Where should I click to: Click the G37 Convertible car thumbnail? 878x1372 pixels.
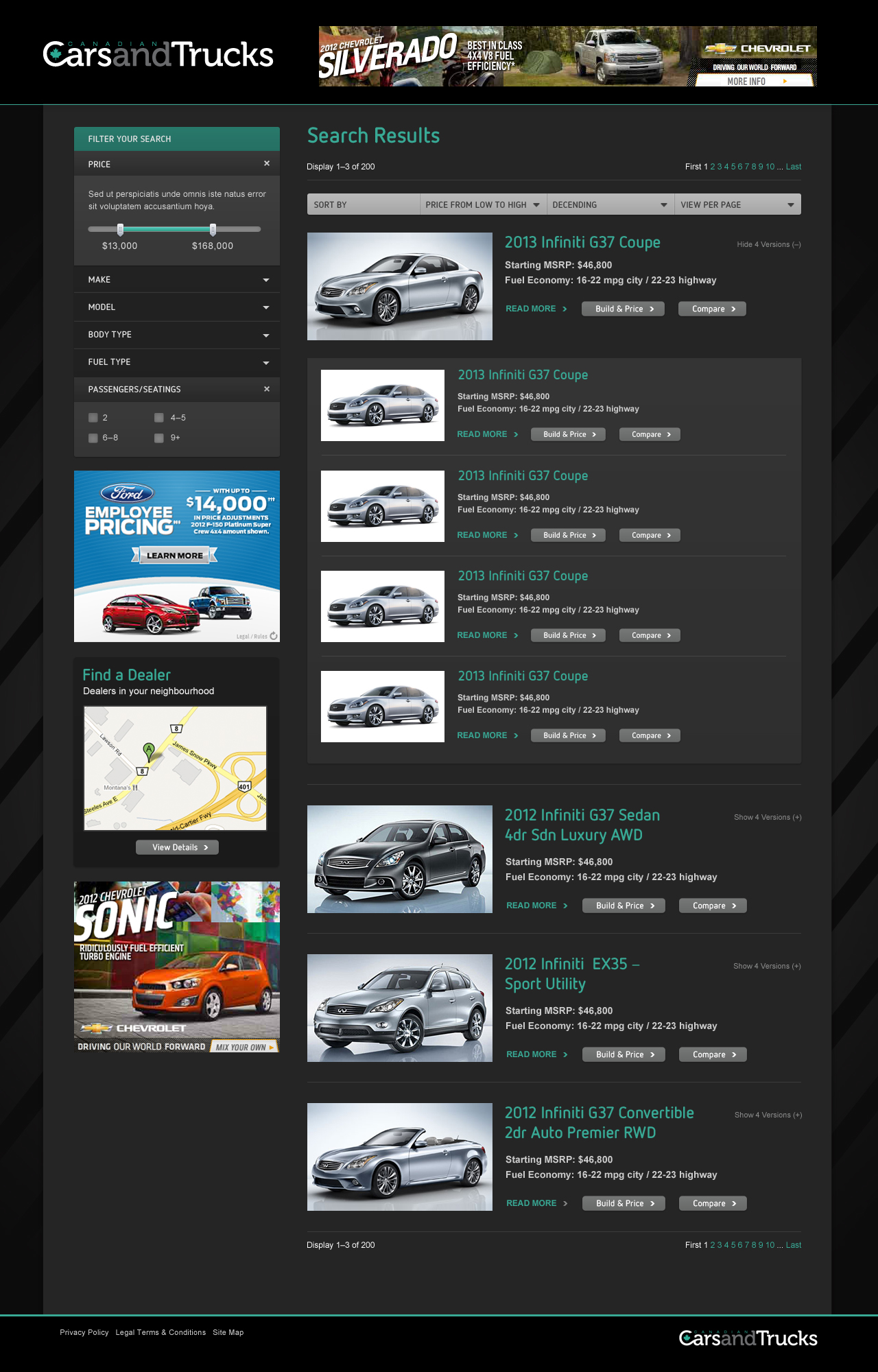[400, 1157]
